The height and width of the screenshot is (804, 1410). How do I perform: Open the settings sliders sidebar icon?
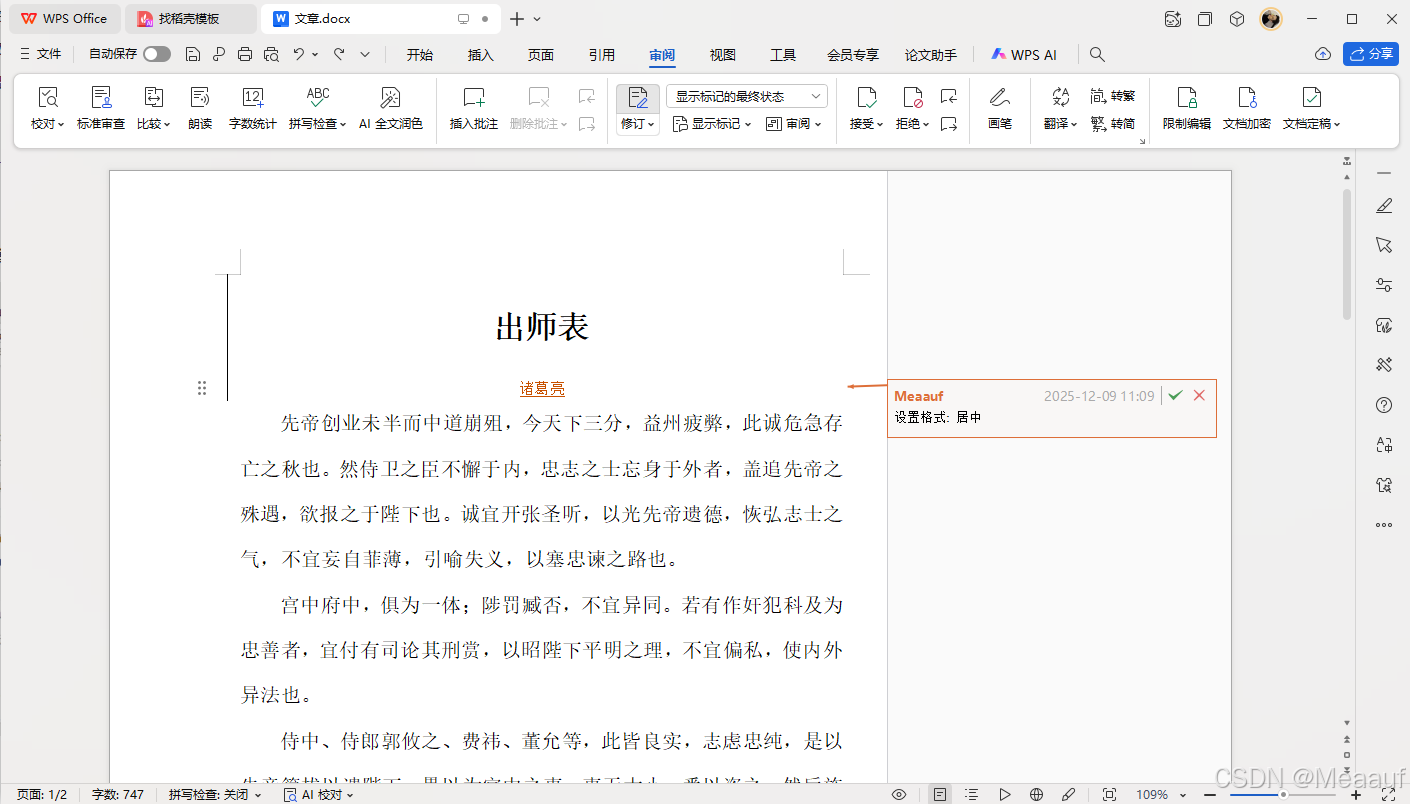pyautogui.click(x=1384, y=285)
